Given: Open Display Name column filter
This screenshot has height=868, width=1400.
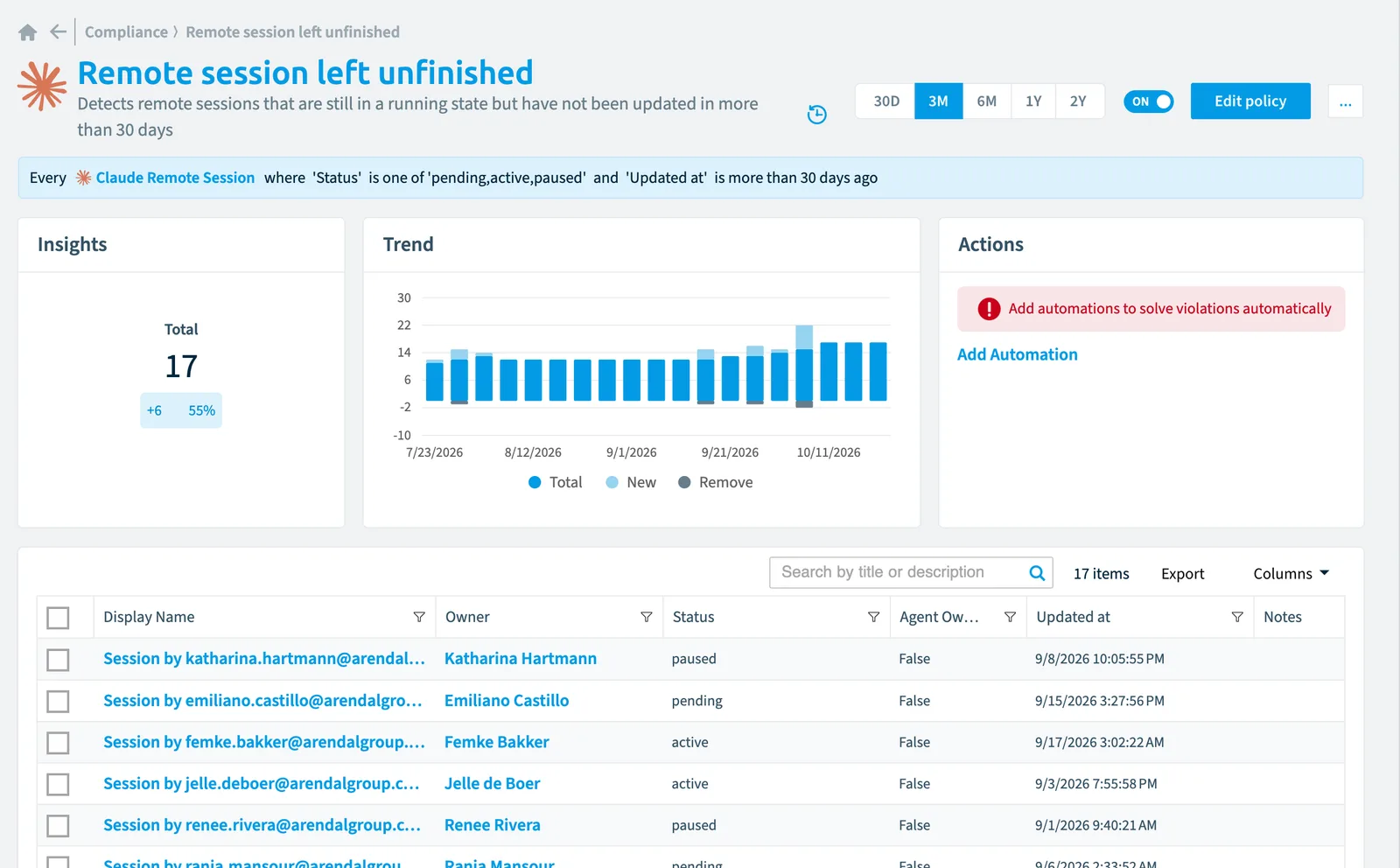Looking at the screenshot, I should point(419,617).
